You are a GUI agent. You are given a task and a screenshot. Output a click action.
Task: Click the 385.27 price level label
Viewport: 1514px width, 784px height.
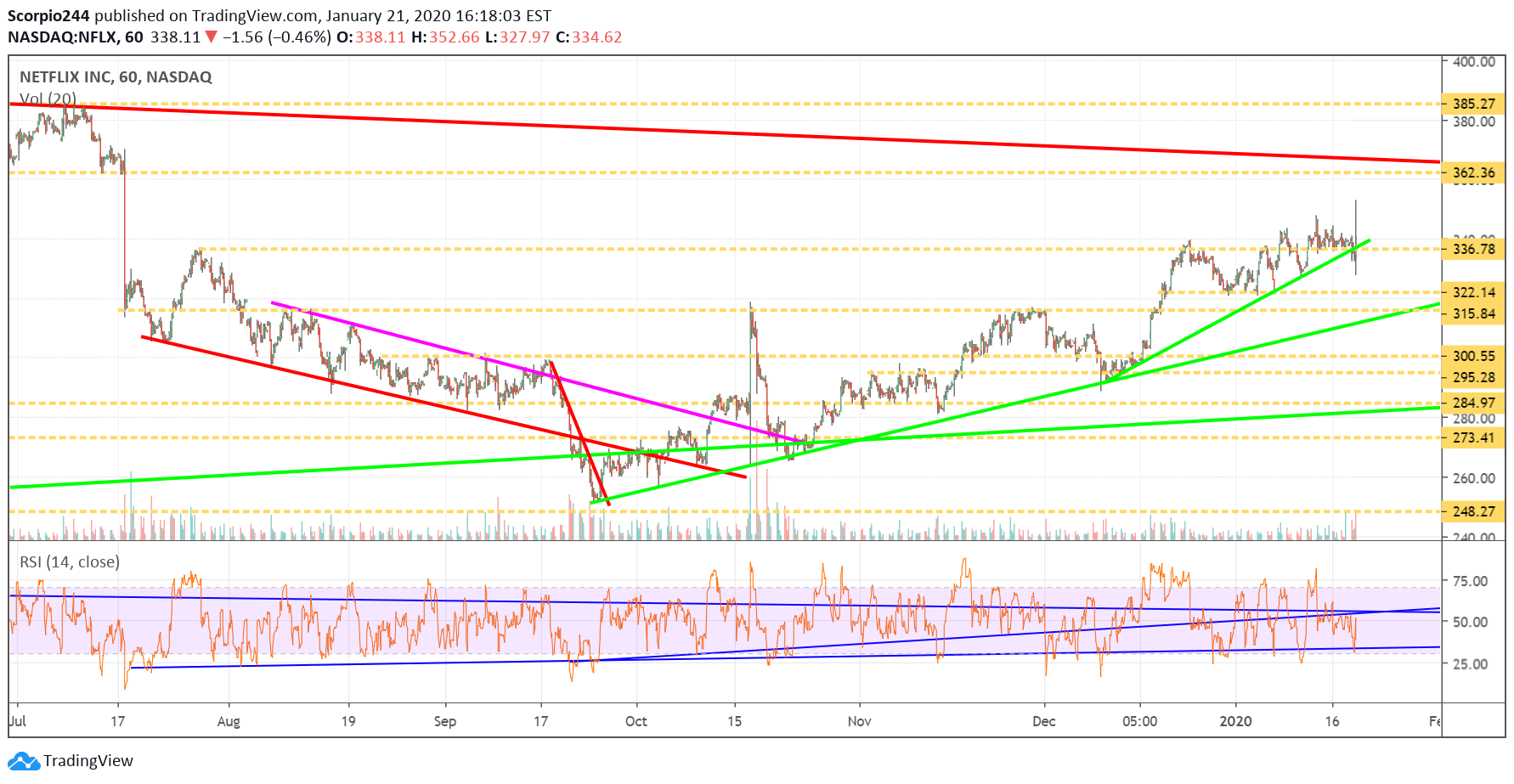[x=1473, y=104]
